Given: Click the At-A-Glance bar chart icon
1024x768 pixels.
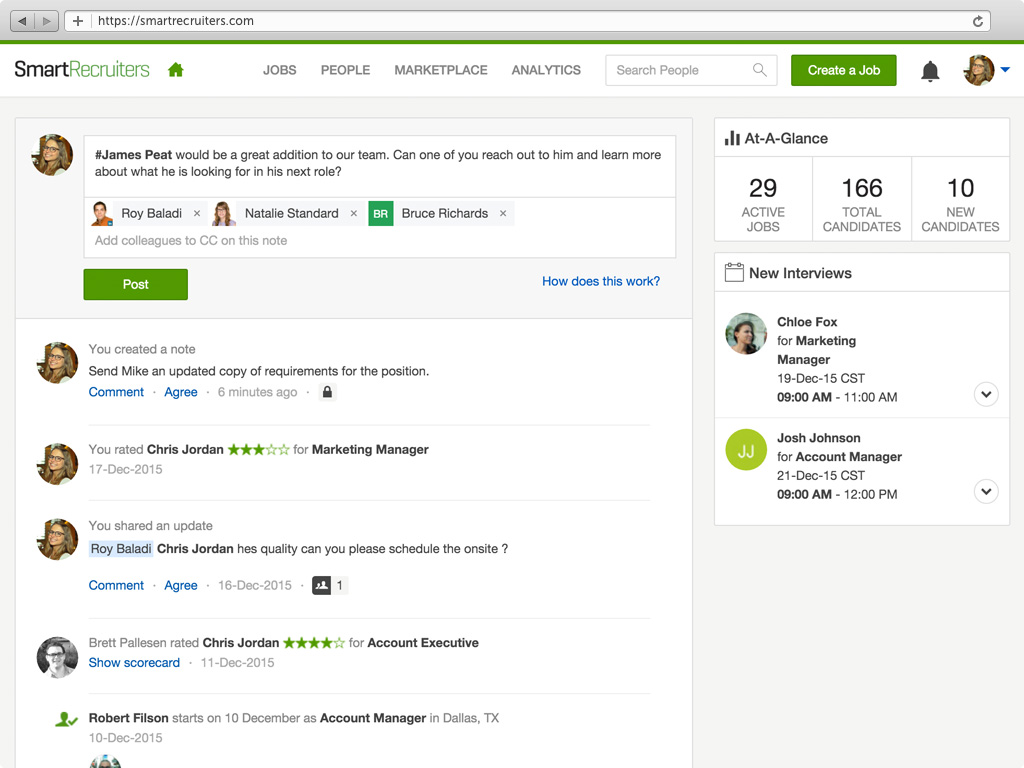Looking at the screenshot, I should [x=732, y=138].
